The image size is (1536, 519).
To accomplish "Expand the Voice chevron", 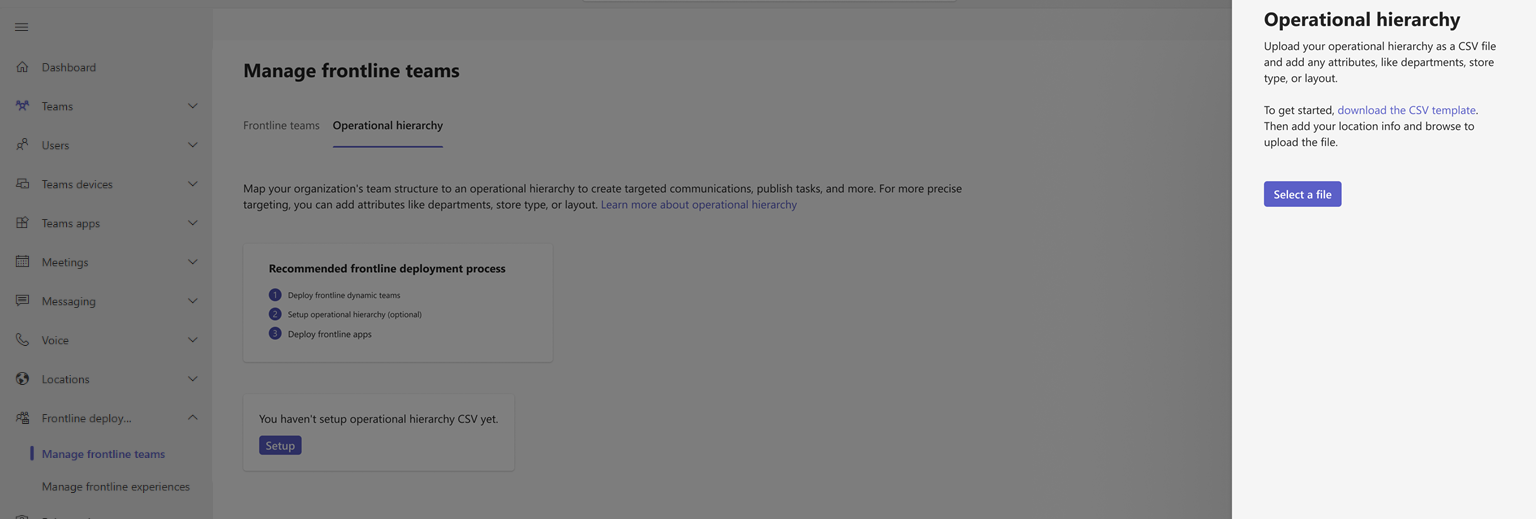I will coord(193,340).
